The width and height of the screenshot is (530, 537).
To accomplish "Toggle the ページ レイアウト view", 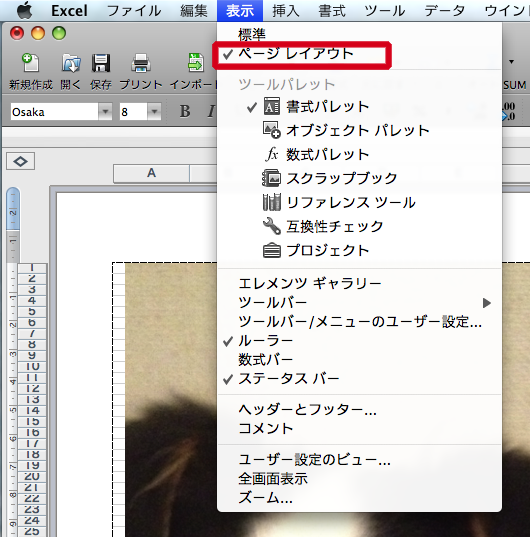I will (359, 54).
